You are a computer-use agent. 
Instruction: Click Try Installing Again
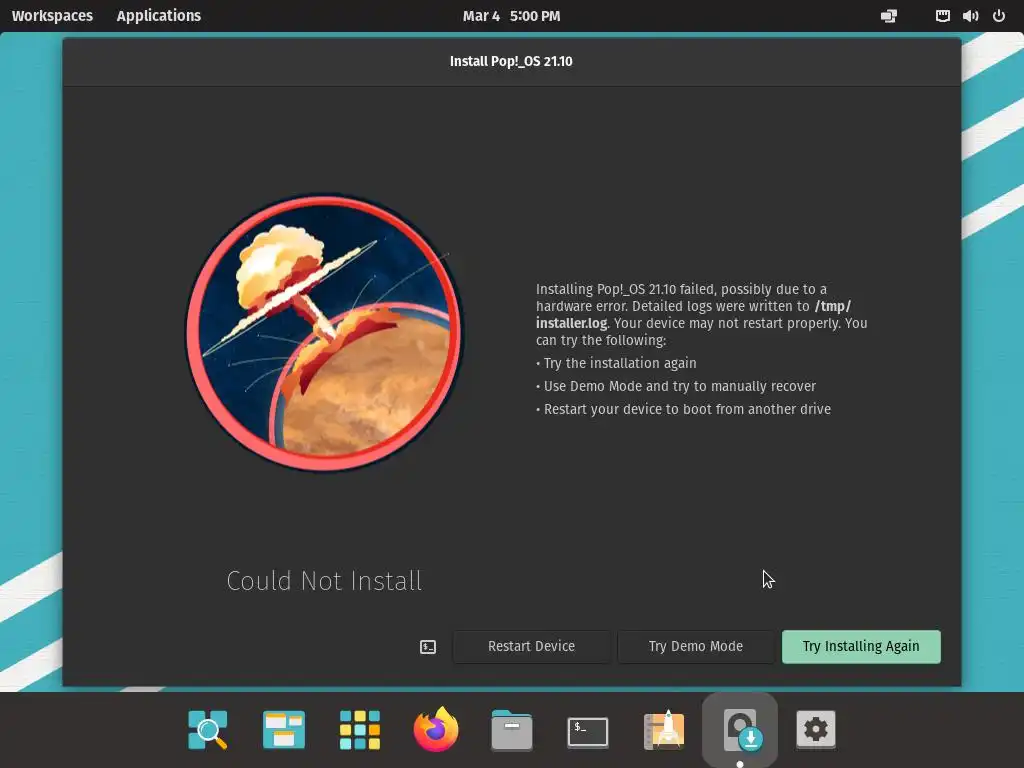[x=861, y=647]
